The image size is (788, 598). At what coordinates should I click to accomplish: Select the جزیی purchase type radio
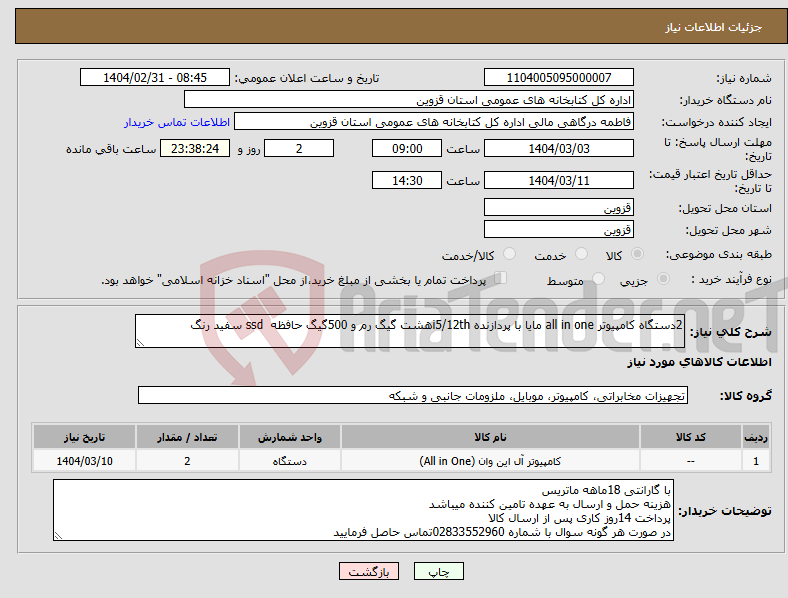(x=663, y=278)
